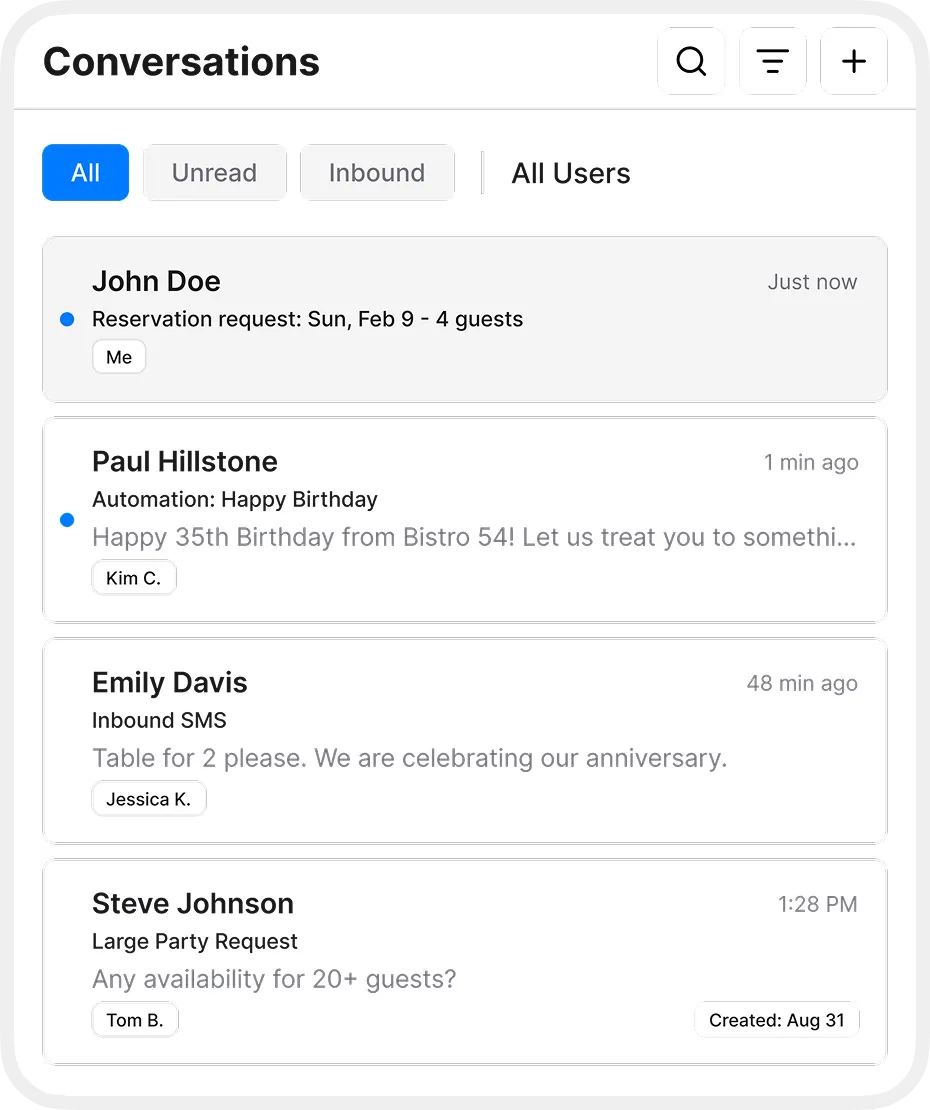The height and width of the screenshot is (1110, 930).
Task: Select the 'Kim C.' assignee chip
Action: (x=134, y=577)
